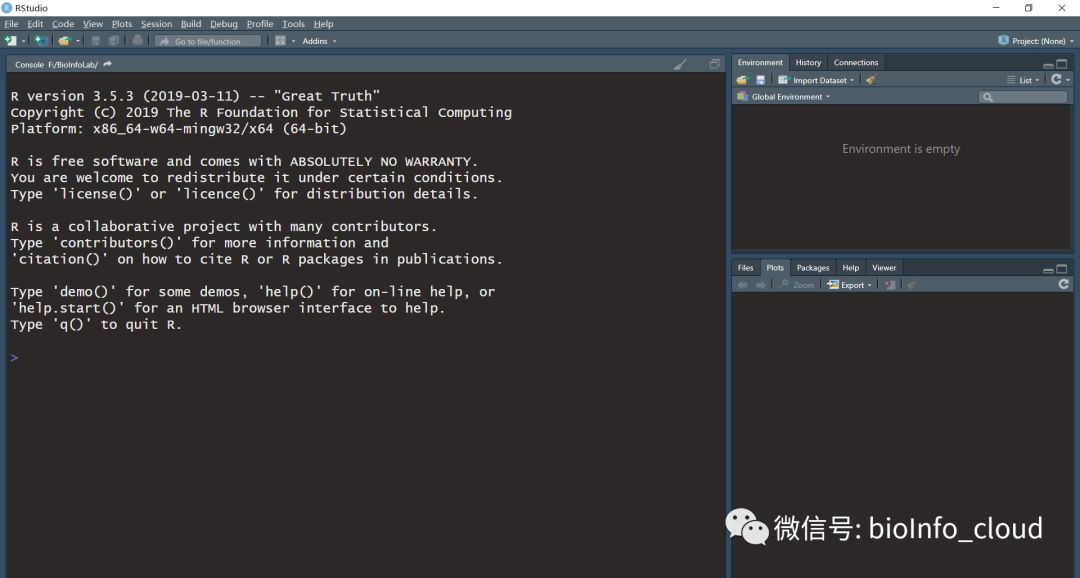Focus the Go to file/function field
1080x578 pixels.
pos(208,41)
